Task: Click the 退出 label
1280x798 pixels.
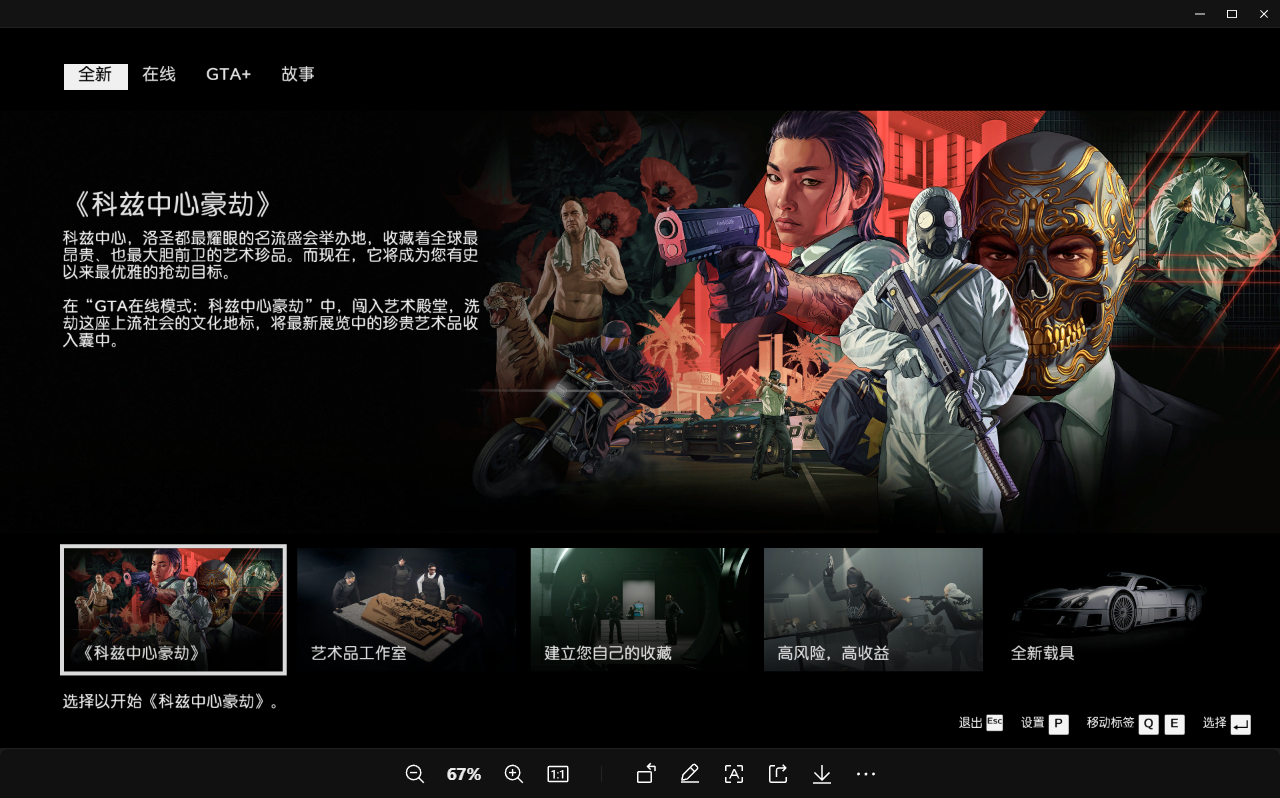Action: (971, 723)
